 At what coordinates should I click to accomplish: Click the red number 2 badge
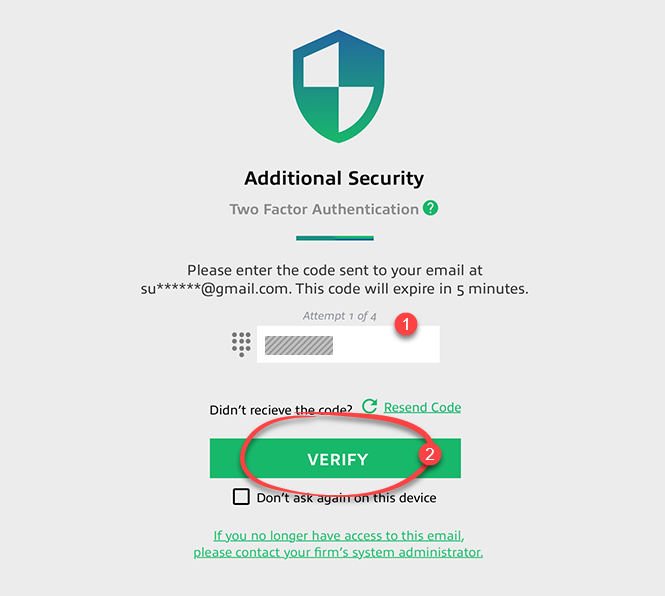[x=430, y=453]
